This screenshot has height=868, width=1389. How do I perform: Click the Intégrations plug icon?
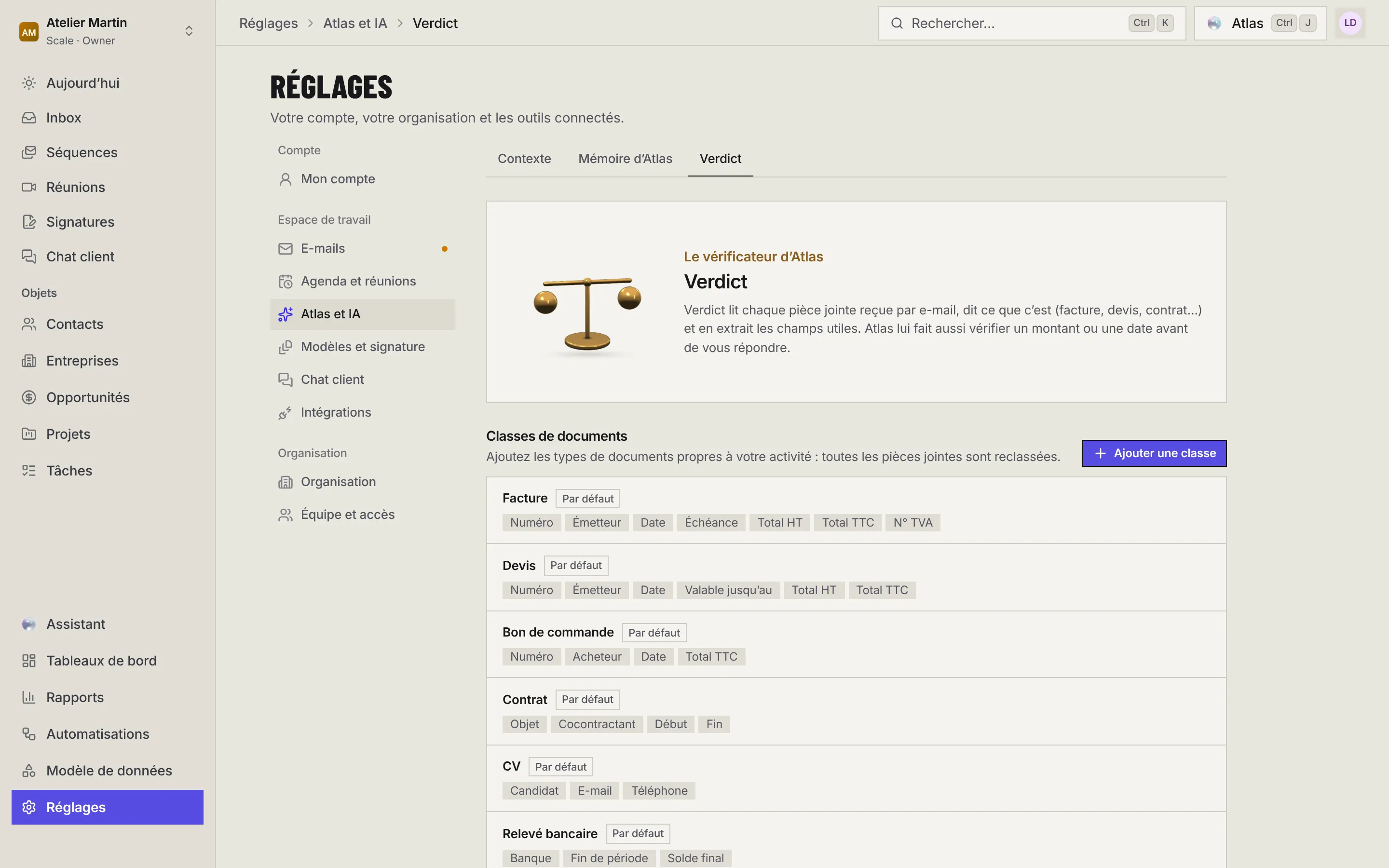click(x=285, y=413)
